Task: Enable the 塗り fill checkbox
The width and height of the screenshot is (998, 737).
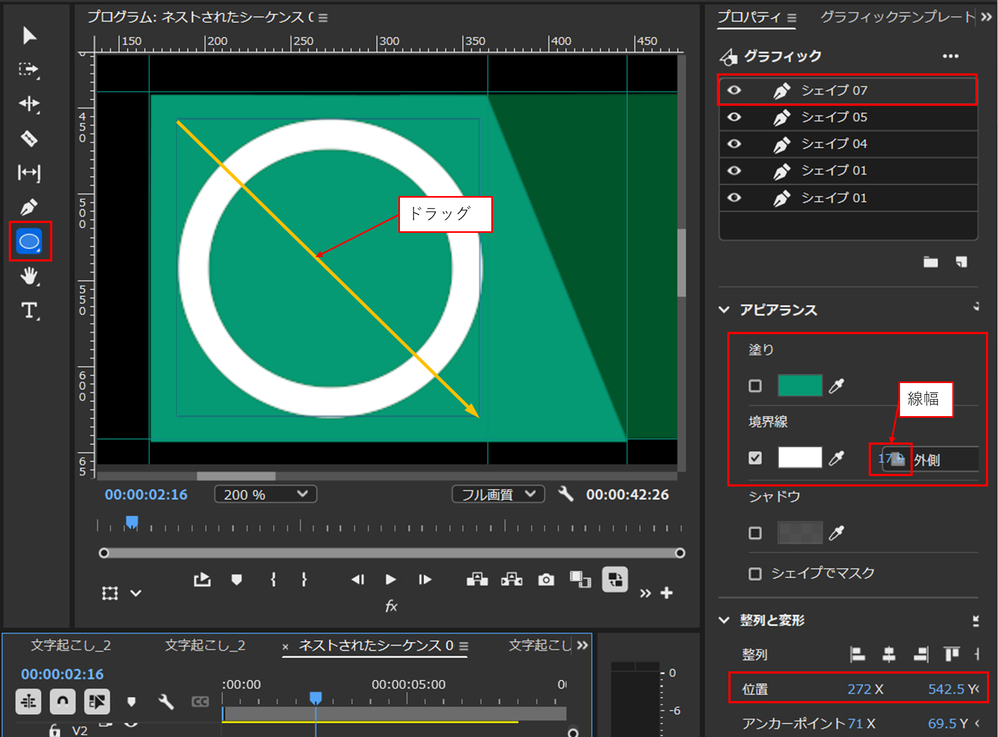Action: [x=755, y=386]
